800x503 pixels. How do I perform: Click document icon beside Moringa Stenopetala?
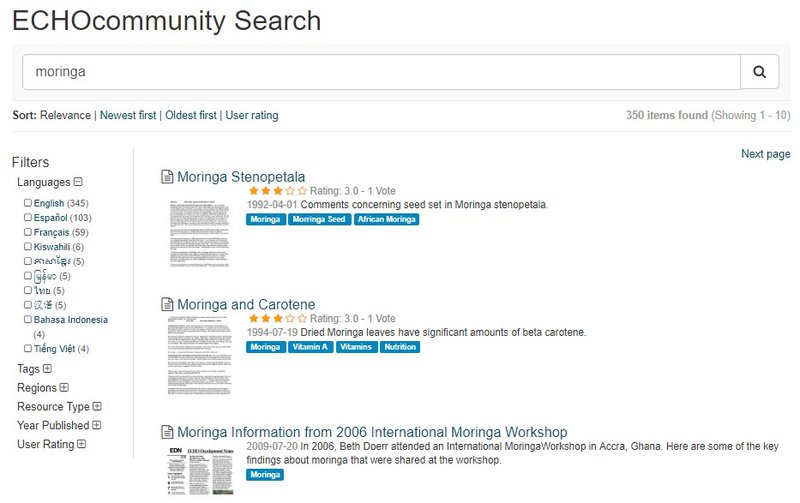point(167,177)
